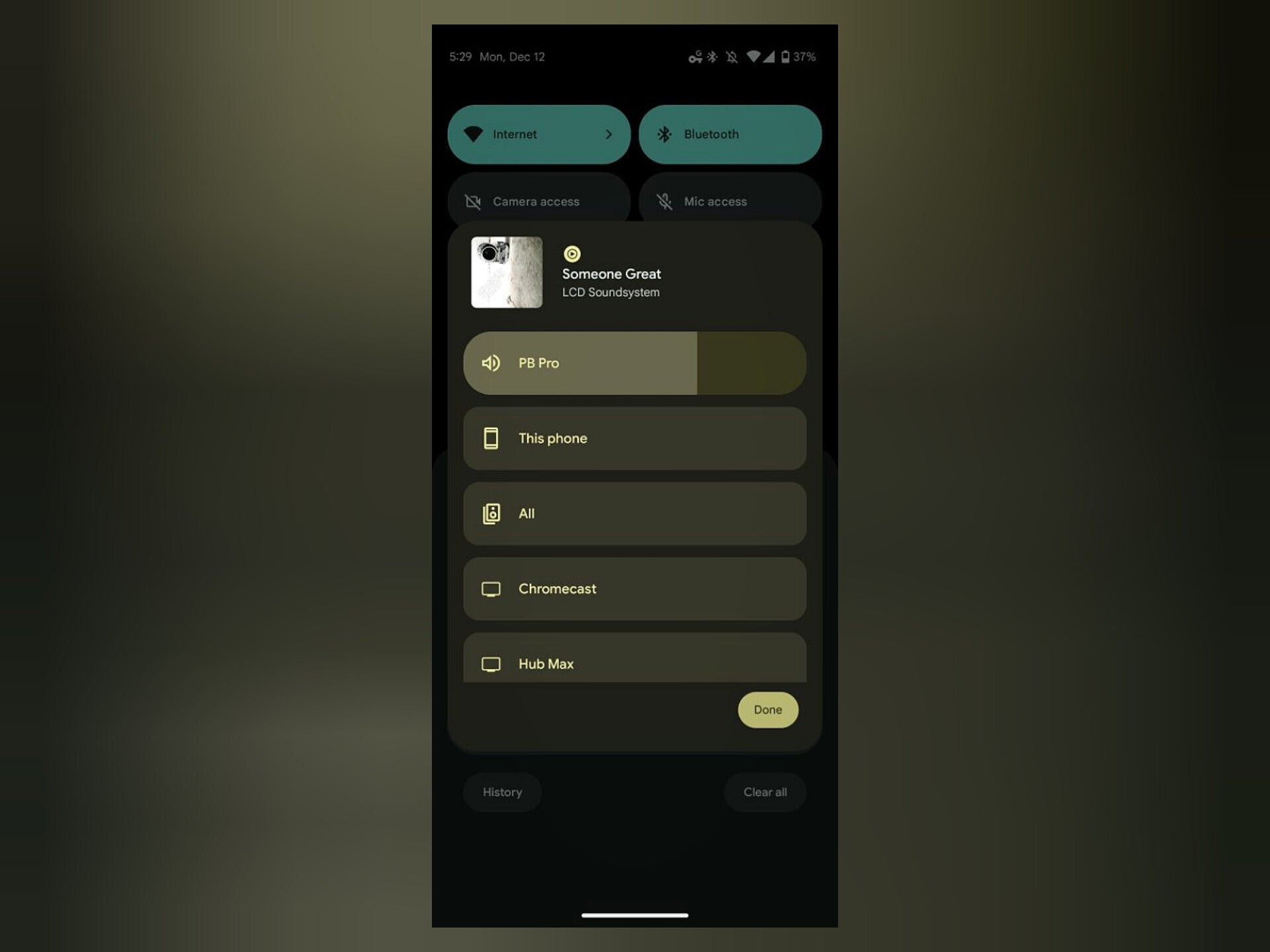Expand Internet connection options with chevron
1270x952 pixels.
[608, 133]
